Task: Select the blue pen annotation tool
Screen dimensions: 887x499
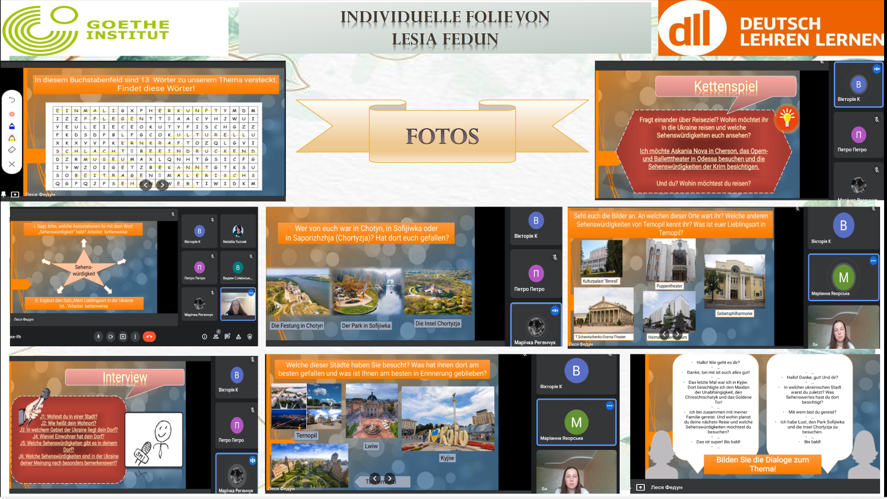Action: tap(12, 126)
